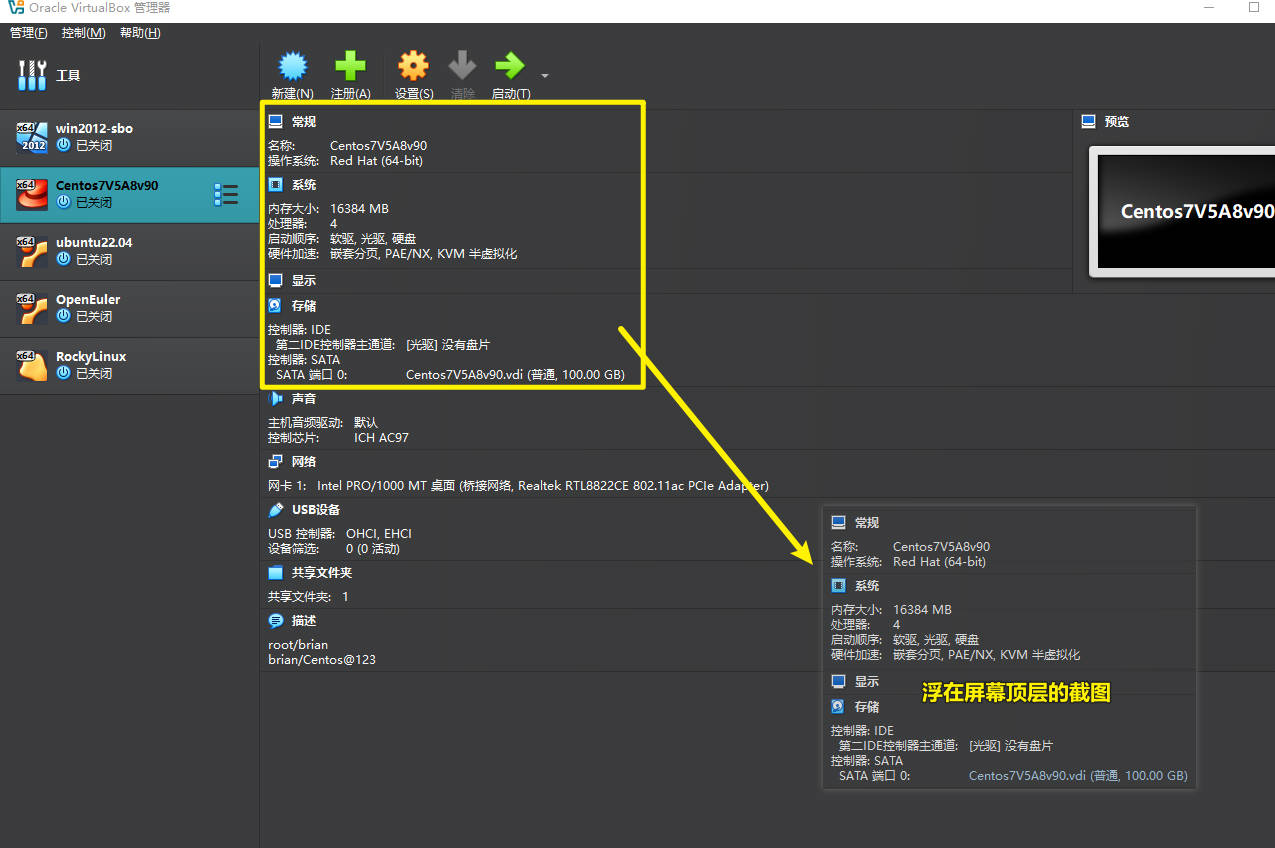1275x848 pixels.
Task: Click 16384 MB memory value in Manager details
Action: (359, 209)
